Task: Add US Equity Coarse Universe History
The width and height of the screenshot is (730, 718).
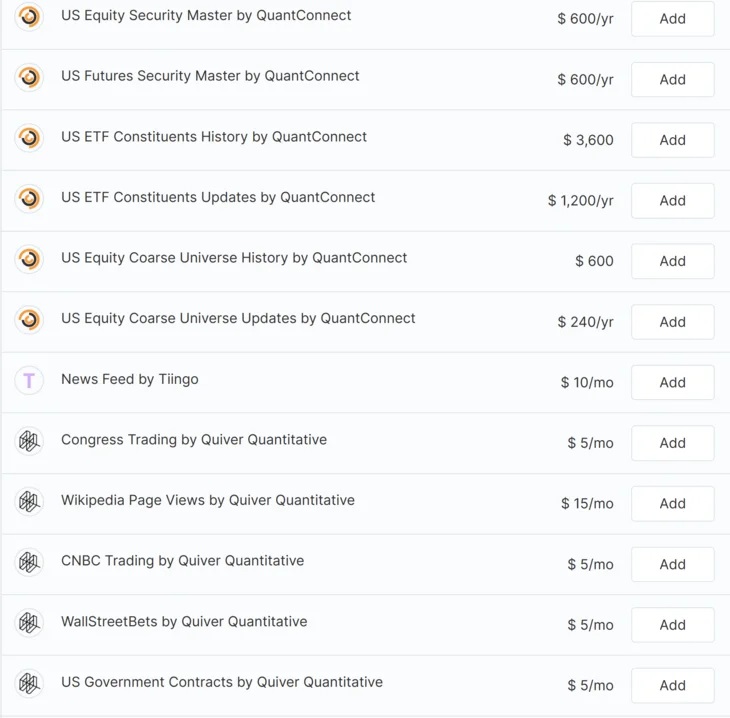Action: 672,261
